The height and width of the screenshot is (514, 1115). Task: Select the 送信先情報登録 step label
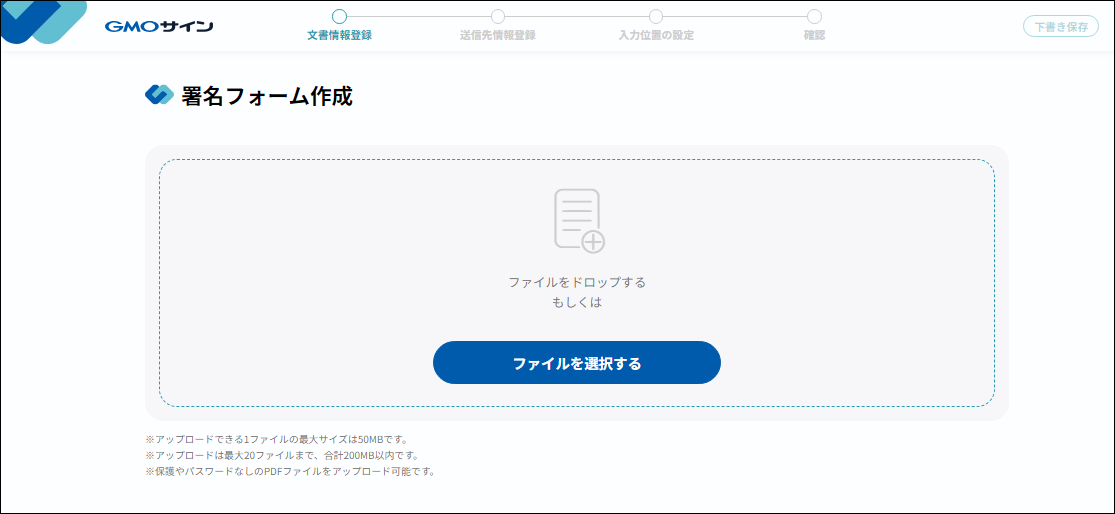498,36
